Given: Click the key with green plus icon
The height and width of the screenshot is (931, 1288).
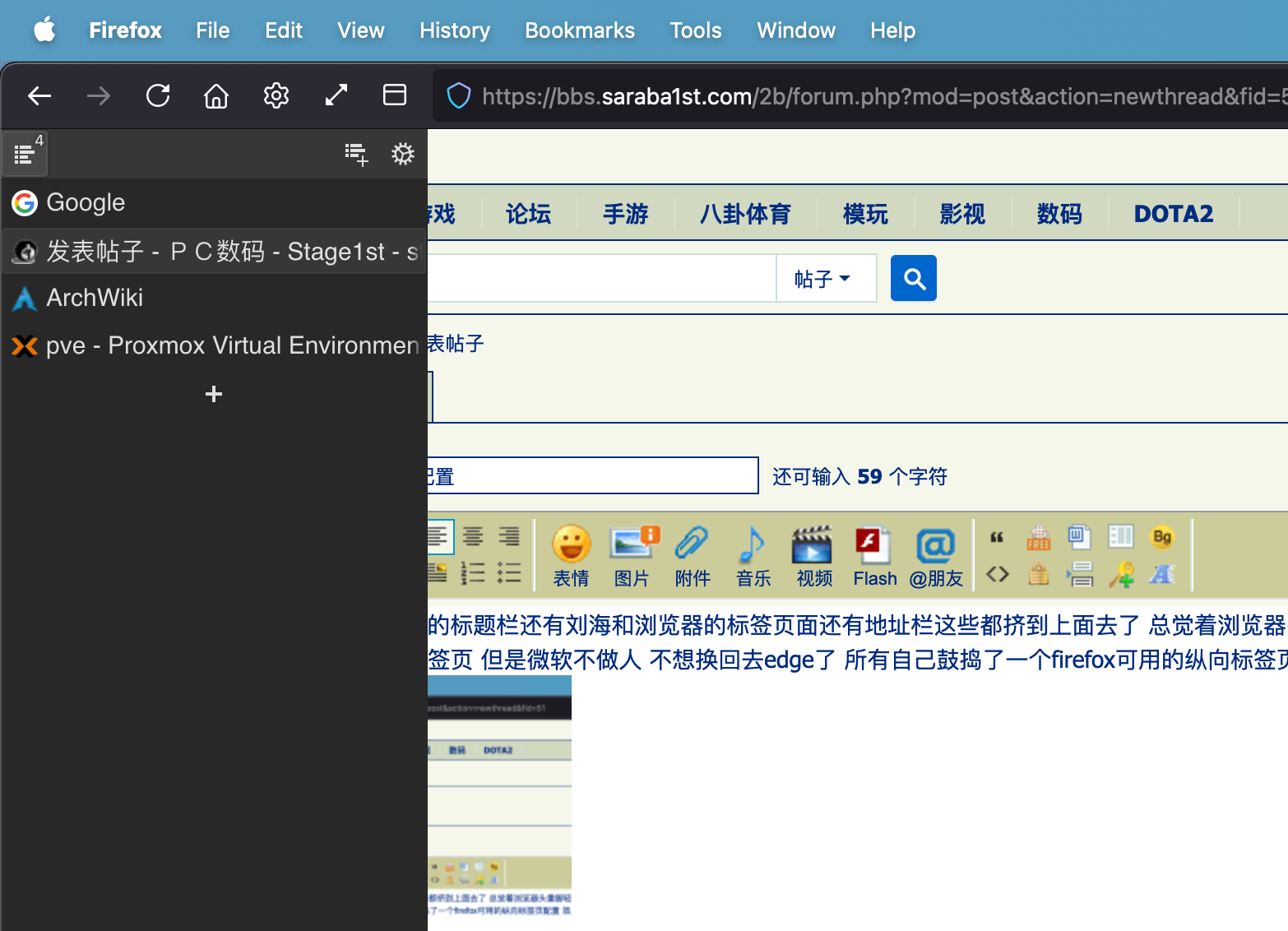Looking at the screenshot, I should pos(1121,574).
